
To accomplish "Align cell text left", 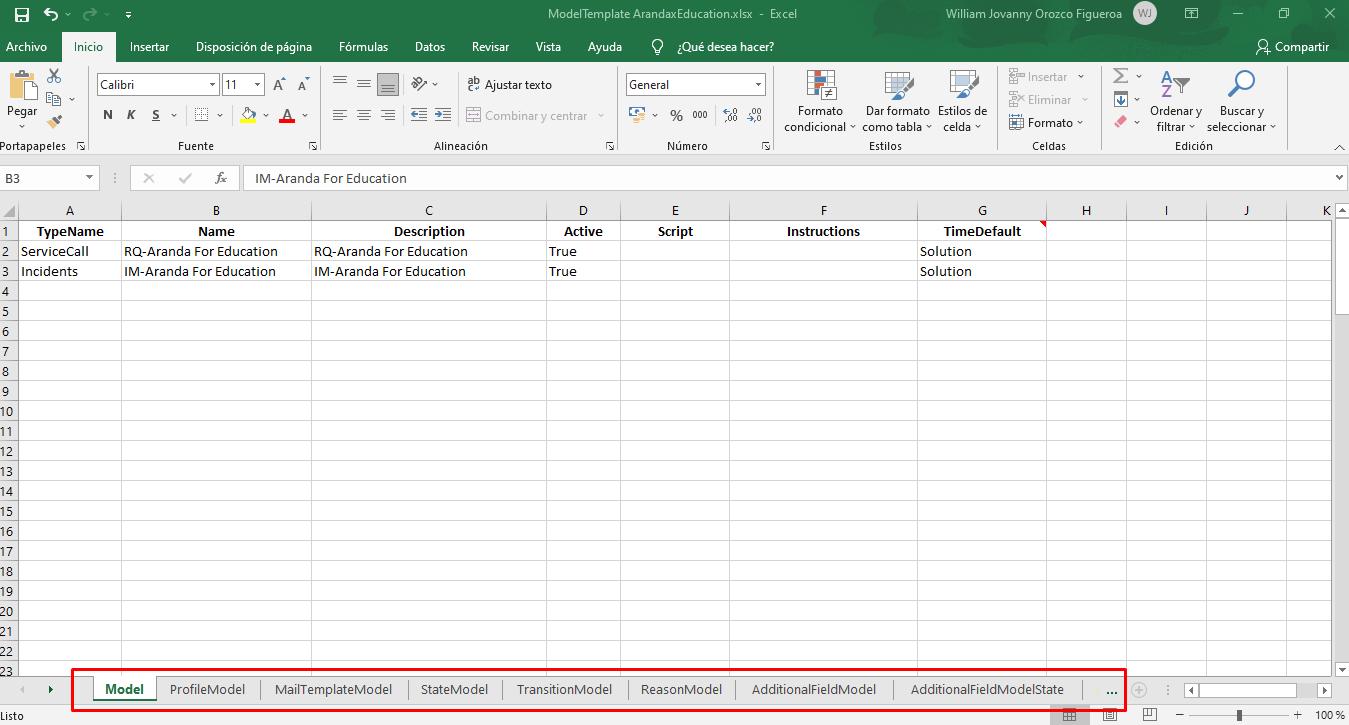I will (340, 115).
